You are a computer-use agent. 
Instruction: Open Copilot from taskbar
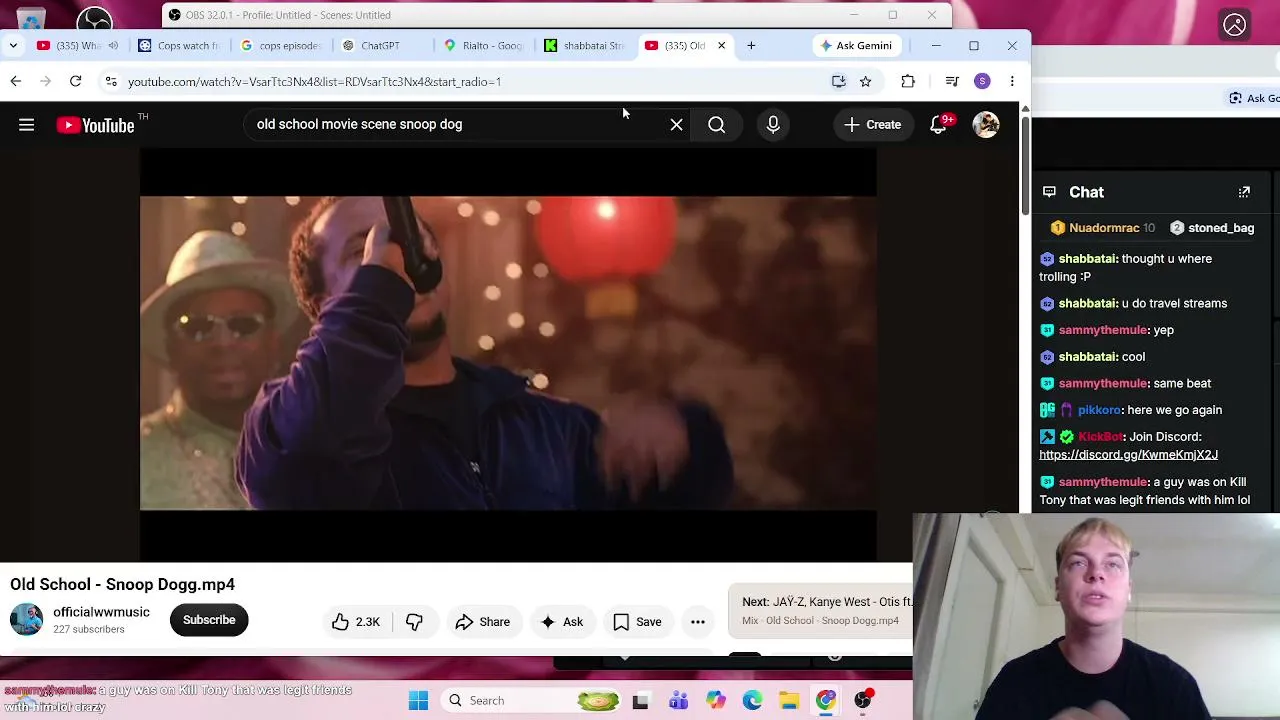click(716, 701)
